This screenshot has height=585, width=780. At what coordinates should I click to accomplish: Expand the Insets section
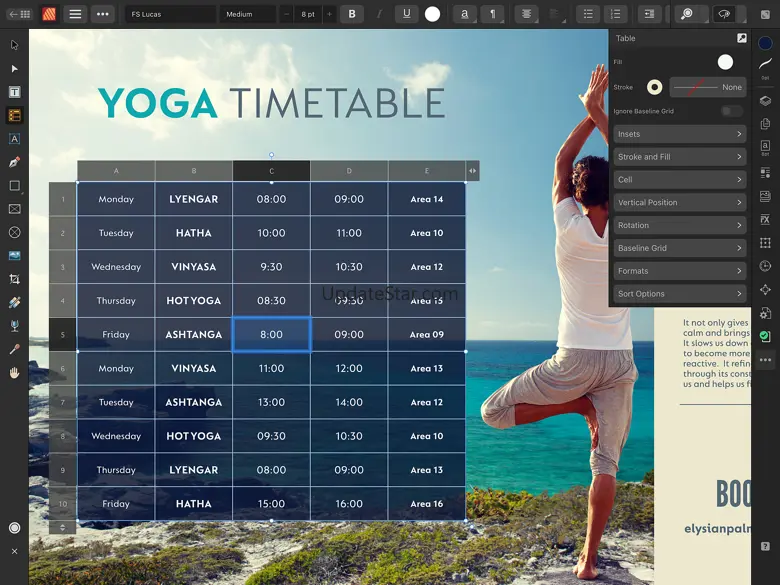[680, 134]
